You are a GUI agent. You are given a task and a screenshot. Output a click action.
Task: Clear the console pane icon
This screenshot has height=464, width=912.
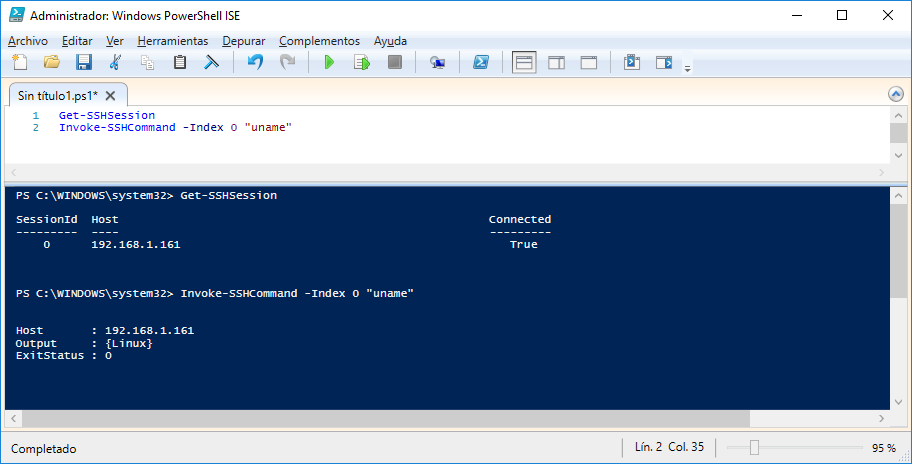click(x=212, y=63)
